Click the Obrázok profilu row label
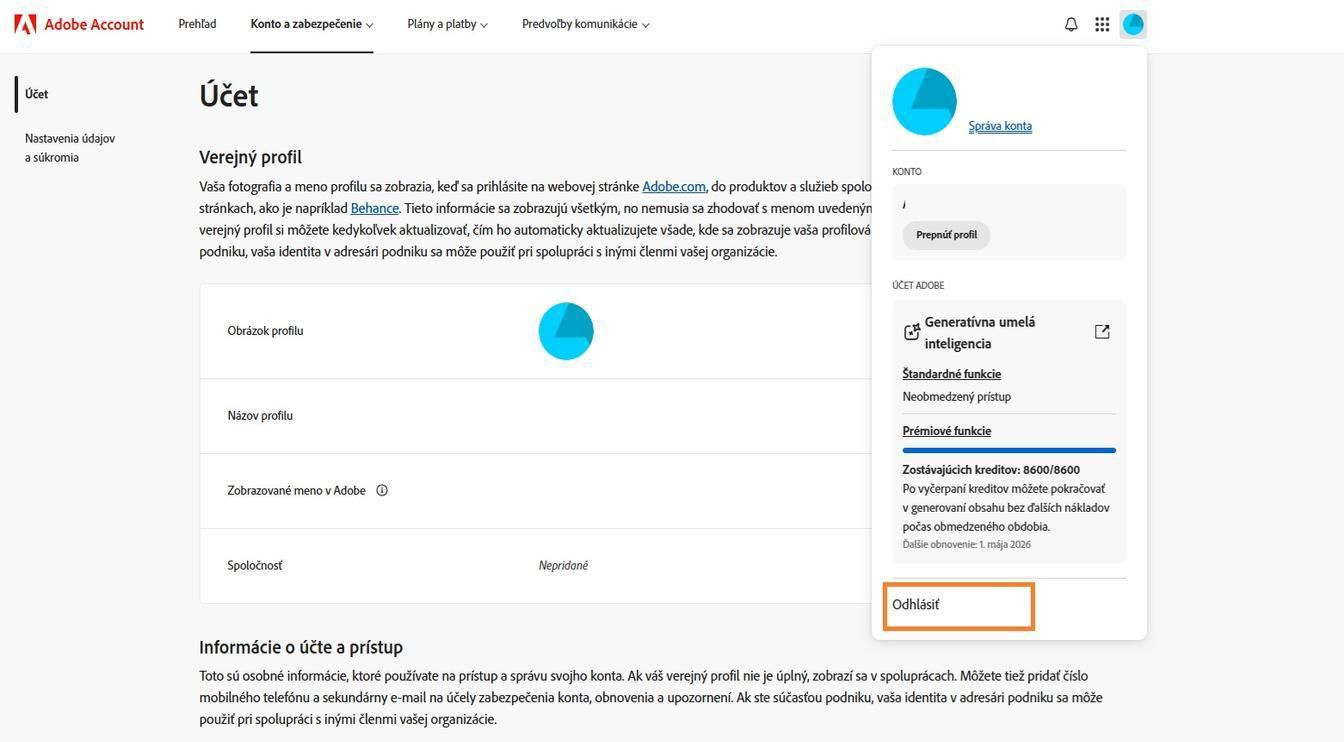Viewport: 1344px width, 742px height. point(265,331)
